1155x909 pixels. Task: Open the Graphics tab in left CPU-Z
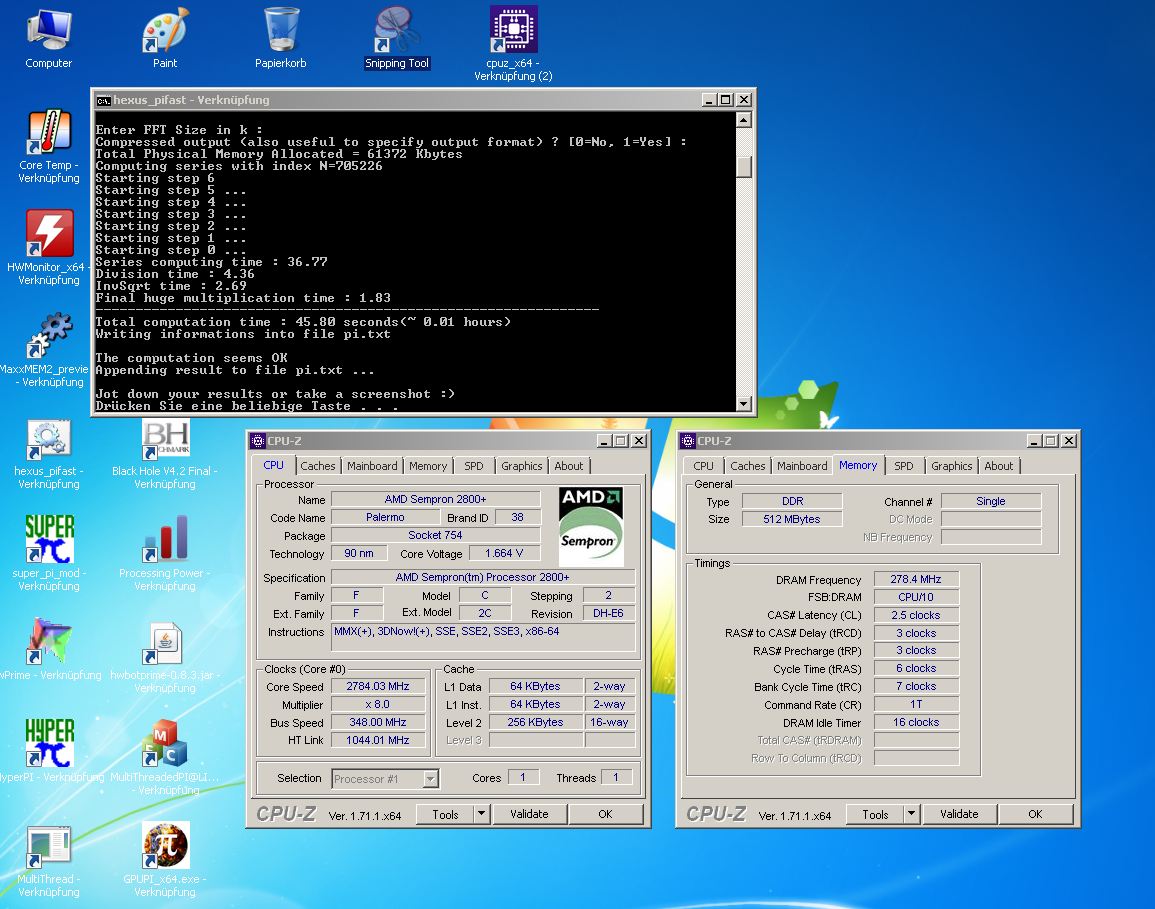tap(522, 466)
